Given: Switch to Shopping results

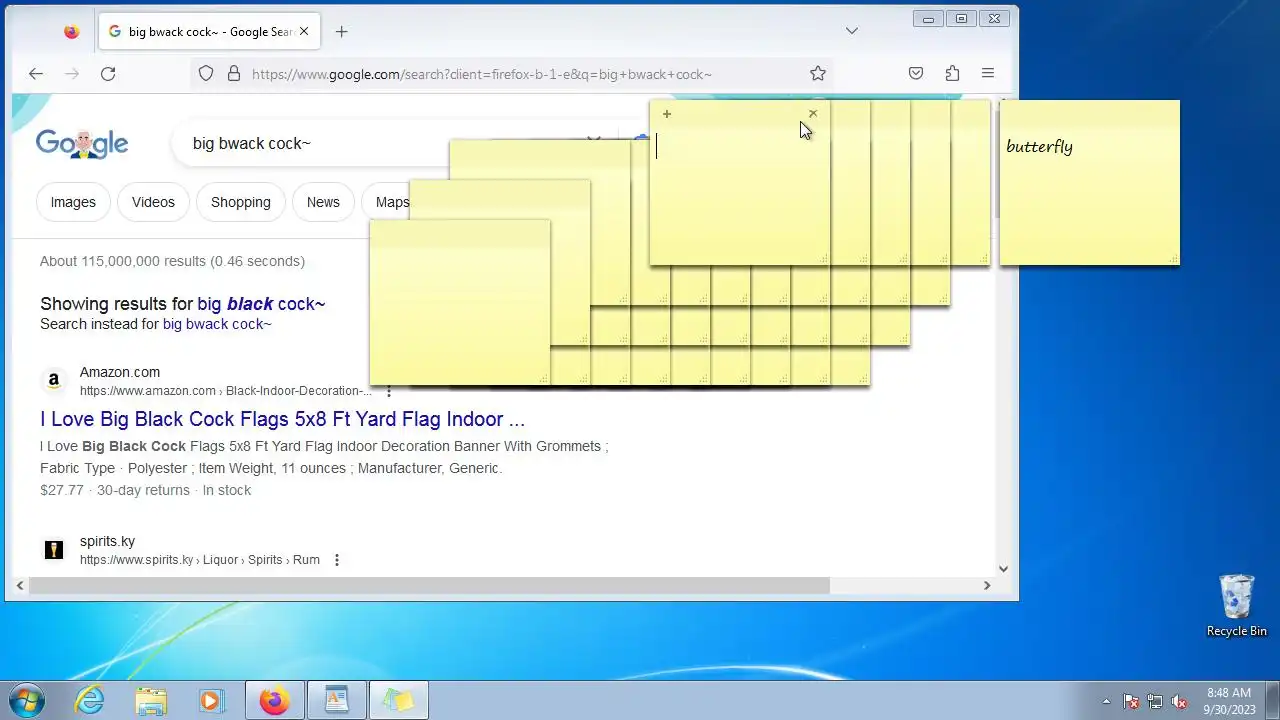Looking at the screenshot, I should [240, 202].
